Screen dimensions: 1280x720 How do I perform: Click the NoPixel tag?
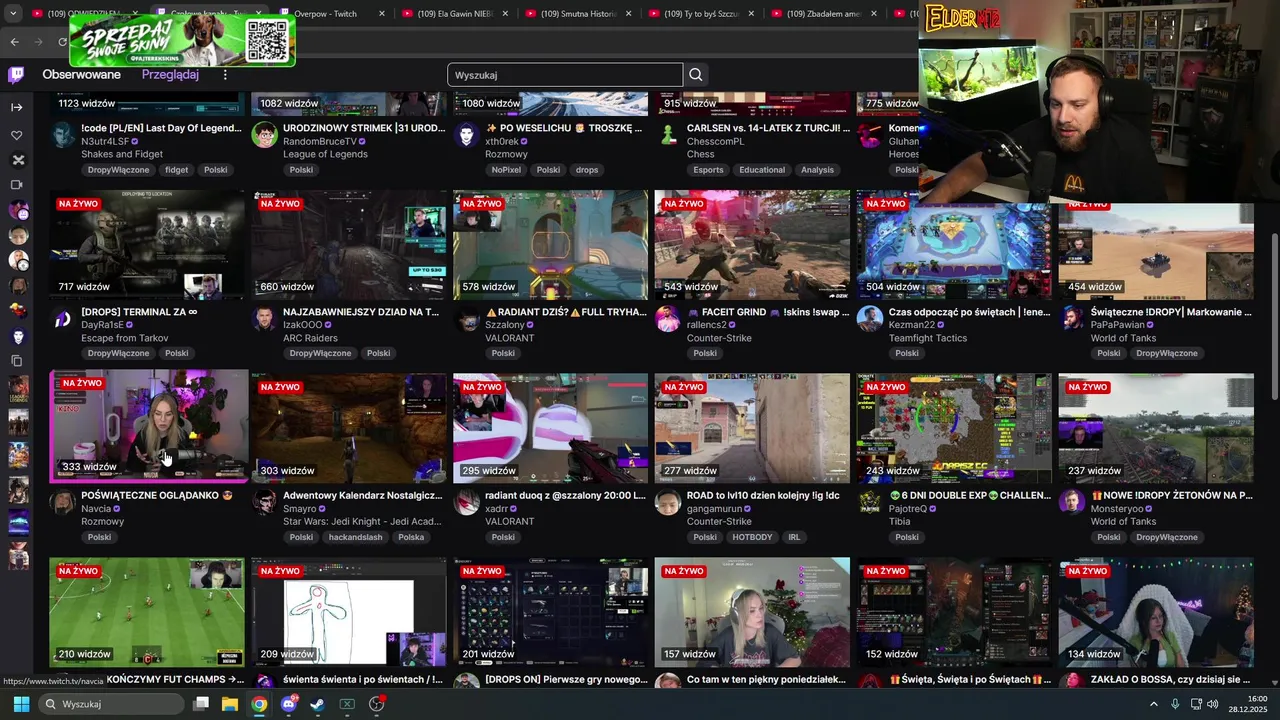click(506, 170)
